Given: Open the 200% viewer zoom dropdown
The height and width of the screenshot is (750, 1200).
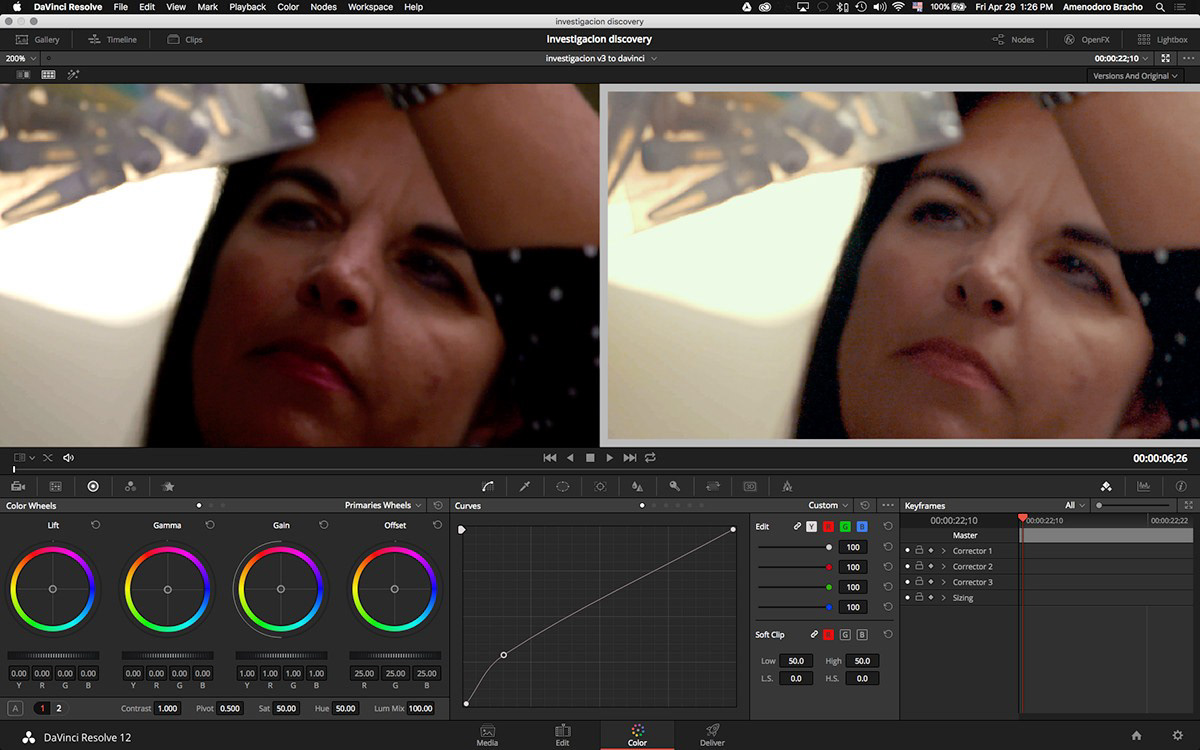Looking at the screenshot, I should pyautogui.click(x=20, y=58).
